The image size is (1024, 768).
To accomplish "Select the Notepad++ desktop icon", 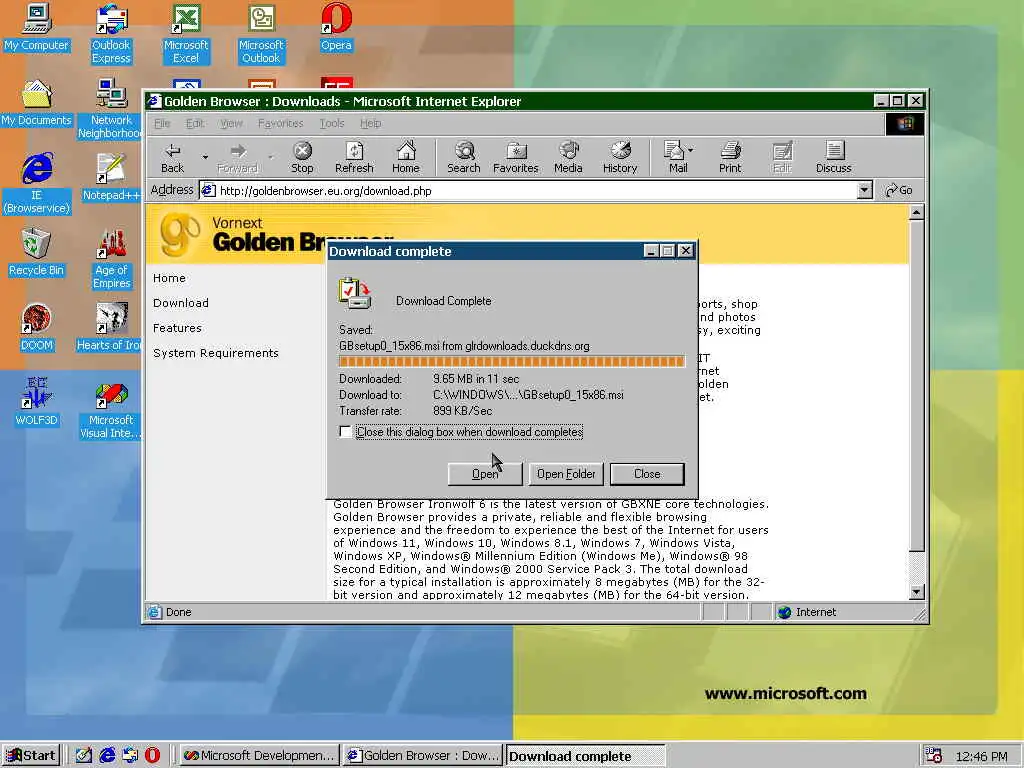I will (111, 178).
